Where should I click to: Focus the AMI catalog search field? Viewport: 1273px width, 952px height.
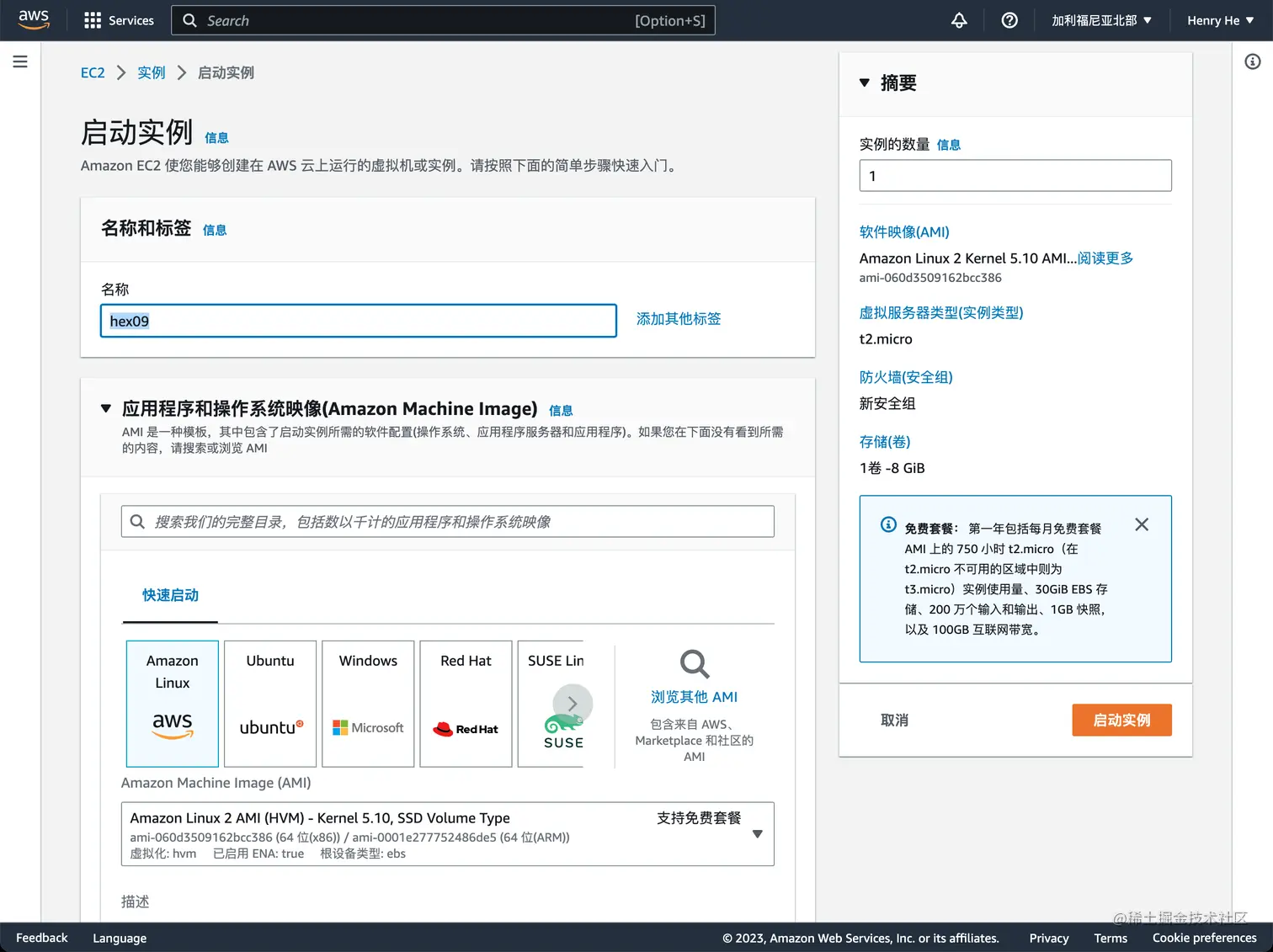pos(448,522)
